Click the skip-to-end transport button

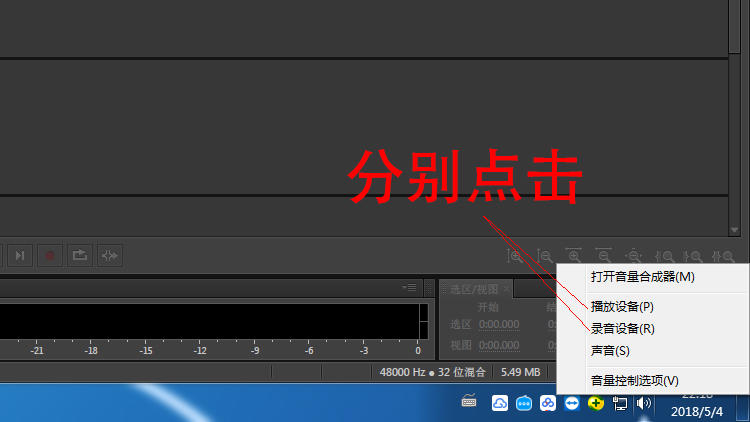(19, 256)
